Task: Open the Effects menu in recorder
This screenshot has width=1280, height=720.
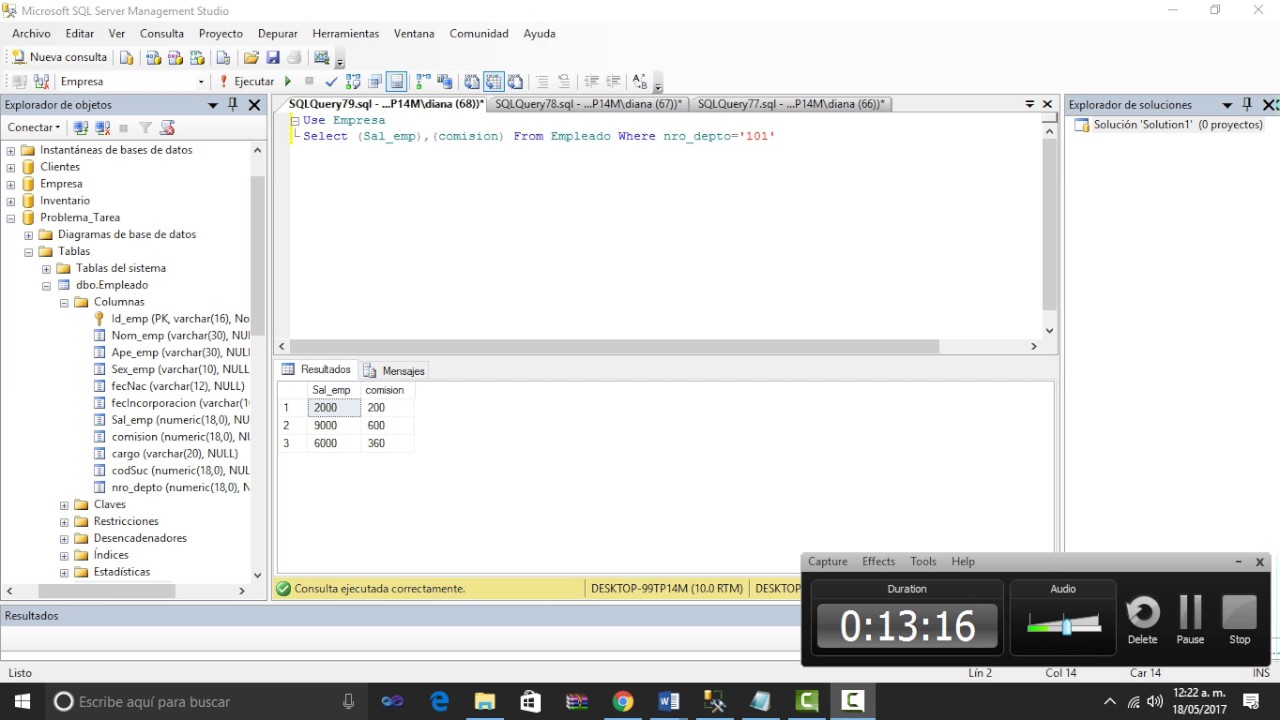Action: pos(879,561)
